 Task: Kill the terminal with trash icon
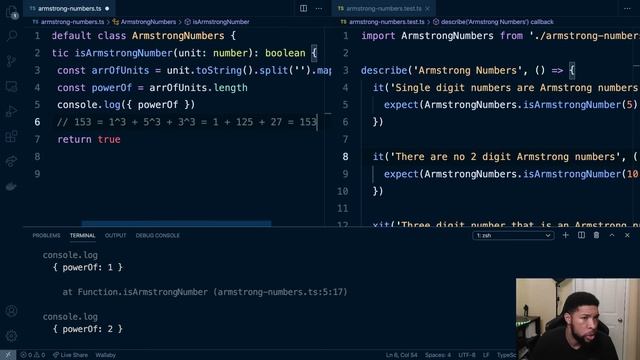[596, 235]
